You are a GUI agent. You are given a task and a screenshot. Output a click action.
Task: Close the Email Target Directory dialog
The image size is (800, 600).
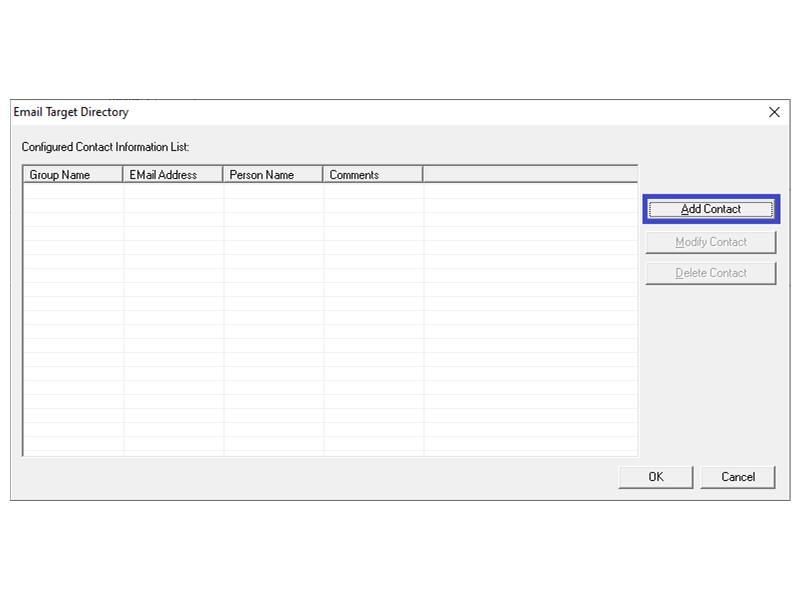774,112
